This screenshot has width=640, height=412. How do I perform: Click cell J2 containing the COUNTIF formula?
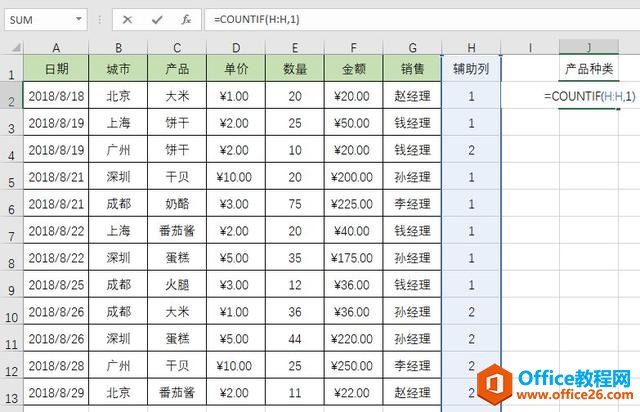589,96
